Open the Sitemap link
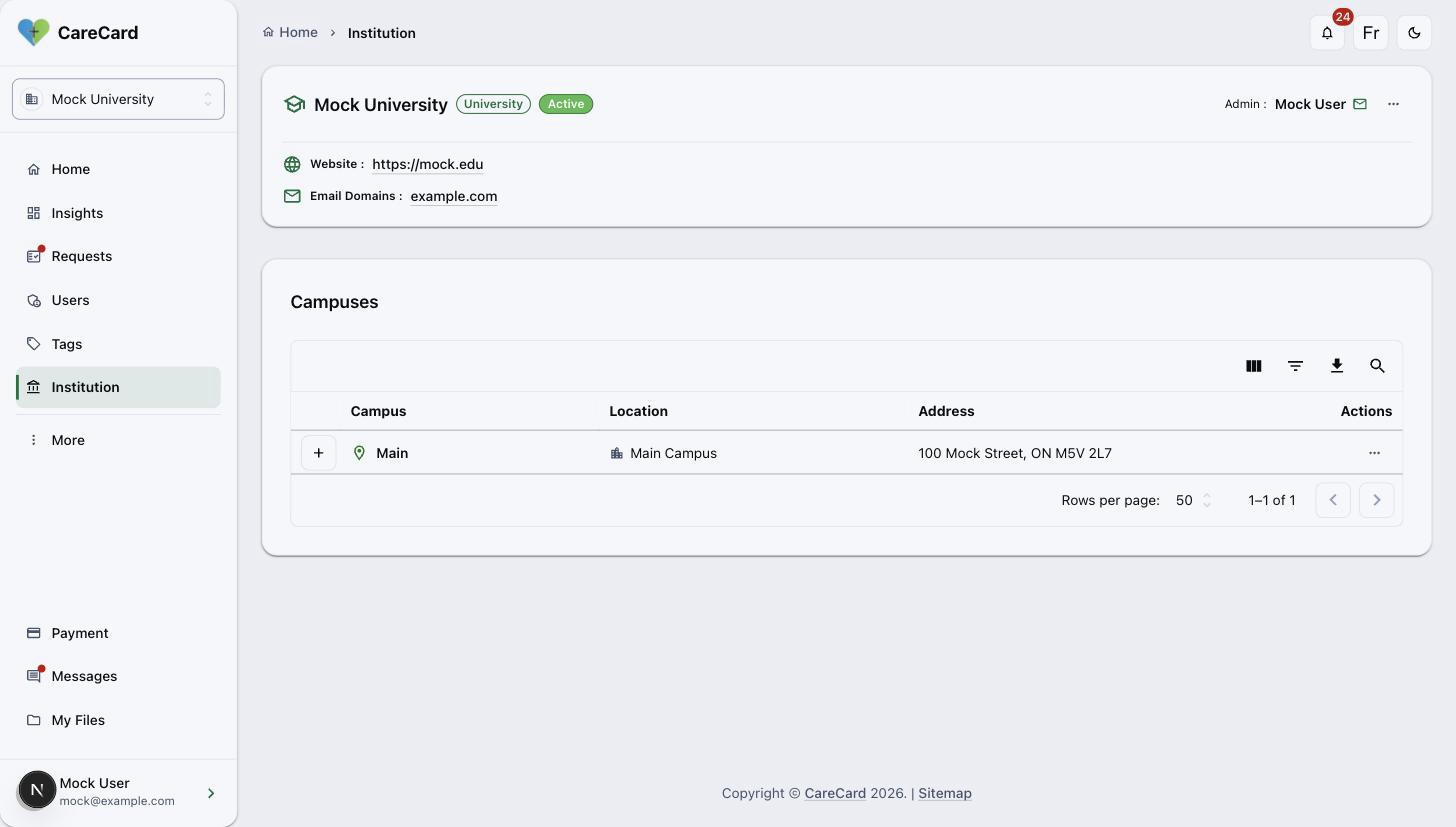Screen dimensions: 1456x827 click(x=945, y=793)
